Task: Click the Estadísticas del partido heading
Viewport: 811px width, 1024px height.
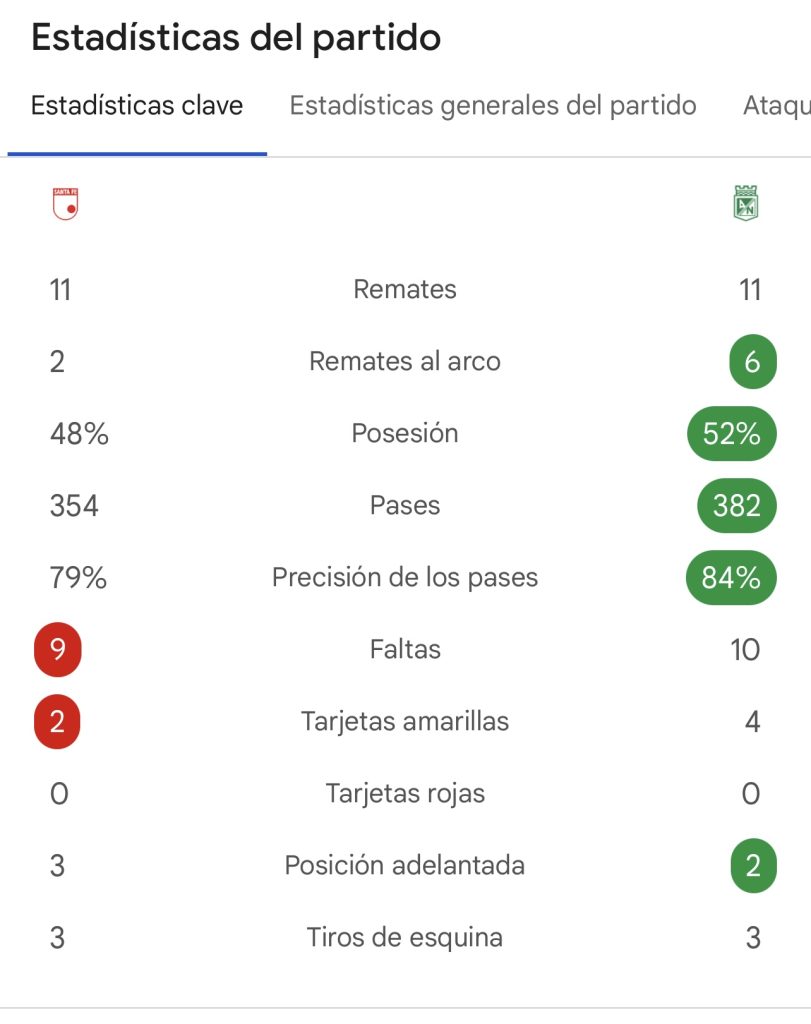Action: [236, 38]
